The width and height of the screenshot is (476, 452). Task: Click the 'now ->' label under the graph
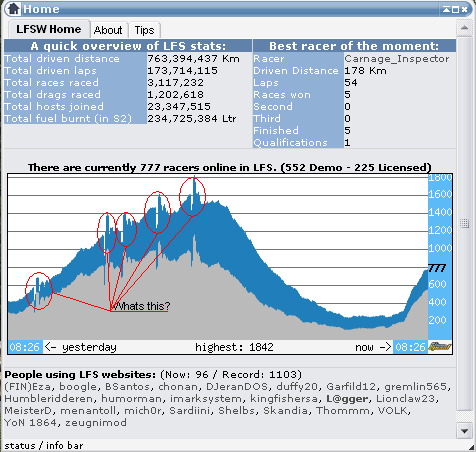[x=373, y=347]
